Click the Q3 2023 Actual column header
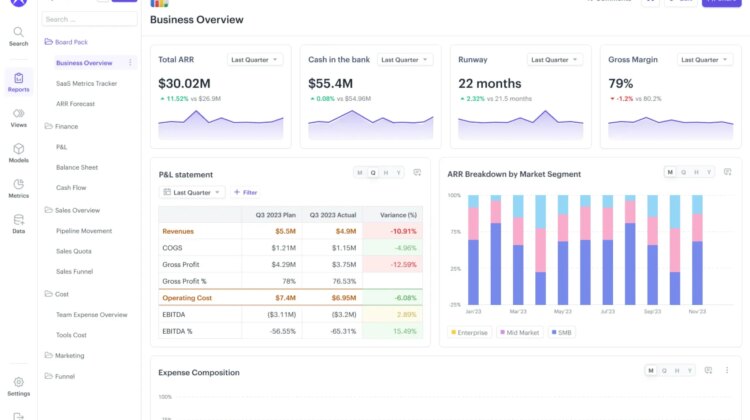750x420 pixels. pos(333,215)
